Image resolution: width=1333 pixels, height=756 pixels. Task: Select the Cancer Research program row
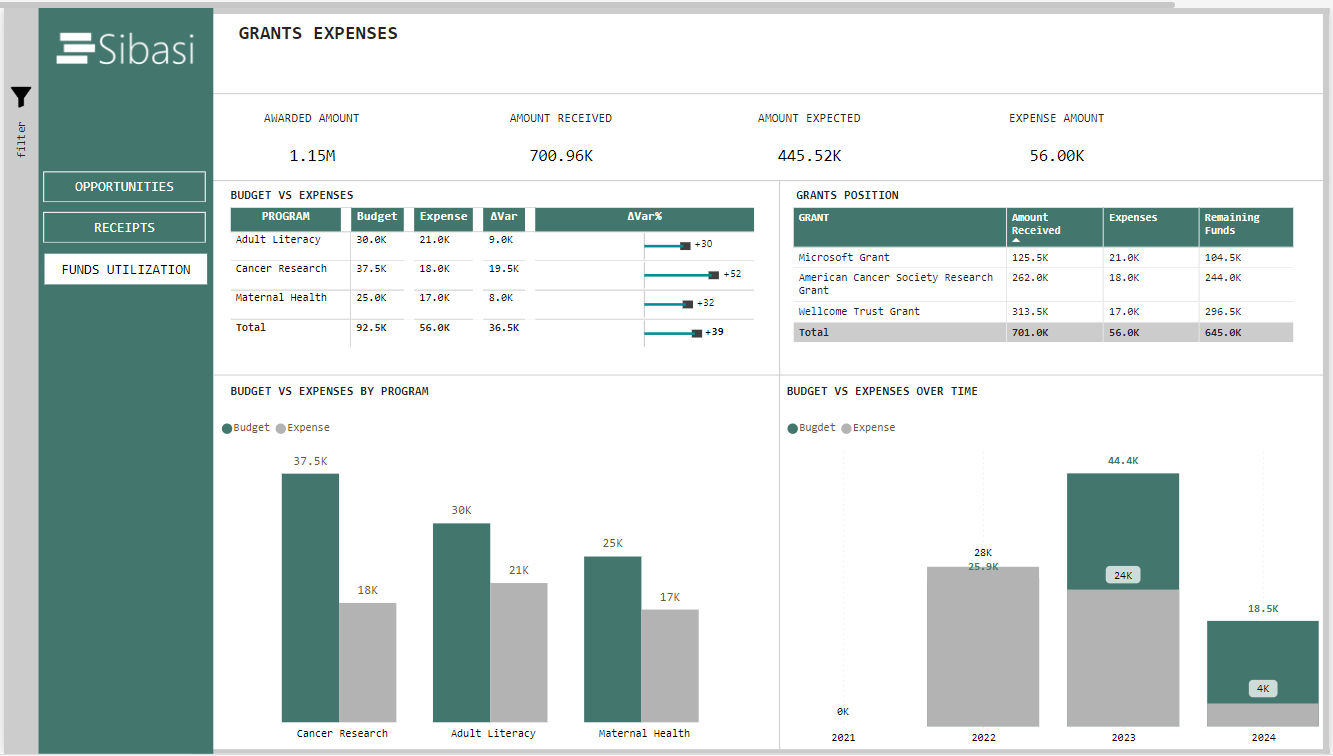(x=492, y=274)
